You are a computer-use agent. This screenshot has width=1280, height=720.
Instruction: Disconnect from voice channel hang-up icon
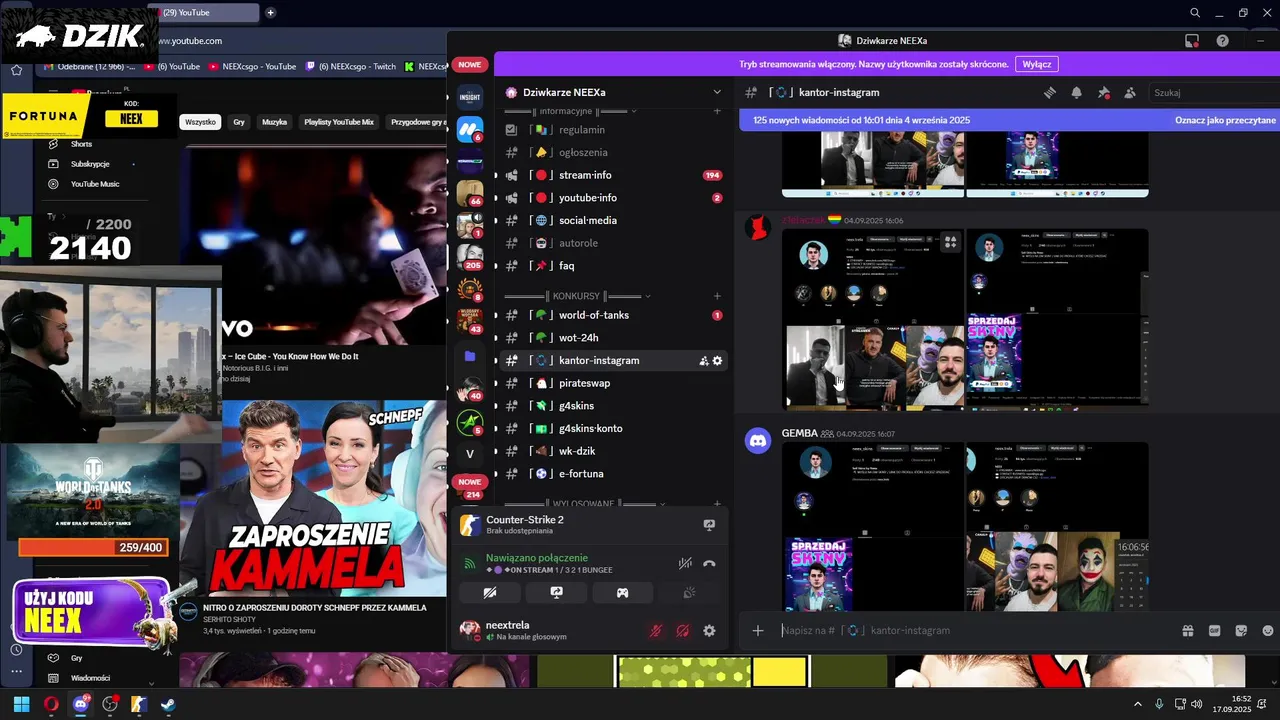[x=709, y=563]
